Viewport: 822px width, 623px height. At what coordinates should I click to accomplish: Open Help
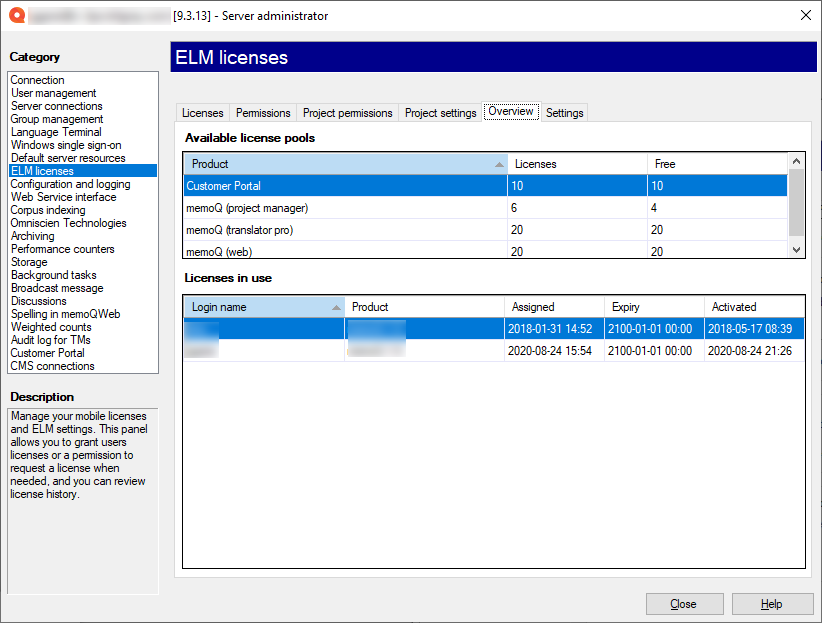pyautogui.click(x=772, y=603)
